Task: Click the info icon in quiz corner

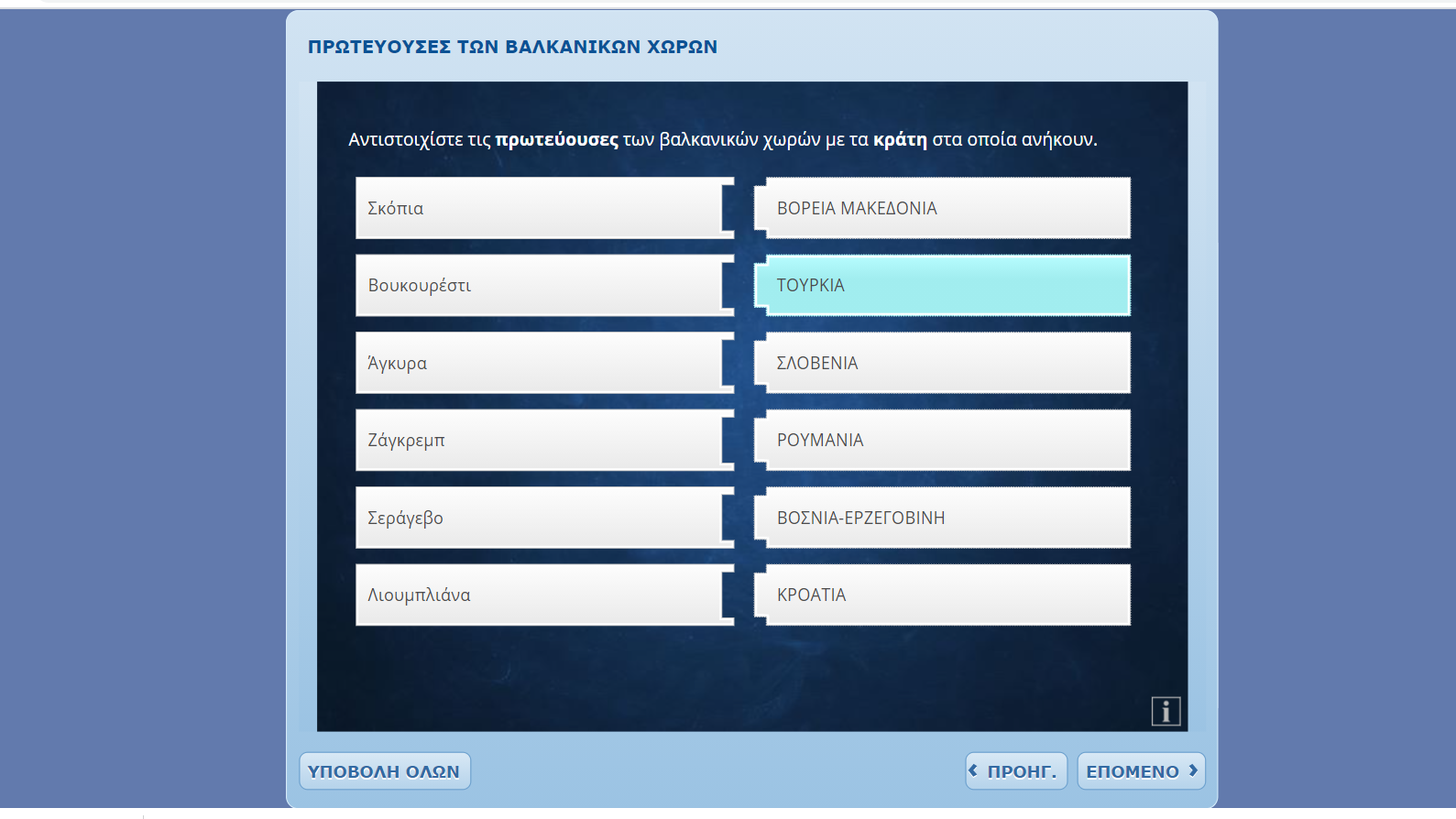Action: click(x=1166, y=711)
